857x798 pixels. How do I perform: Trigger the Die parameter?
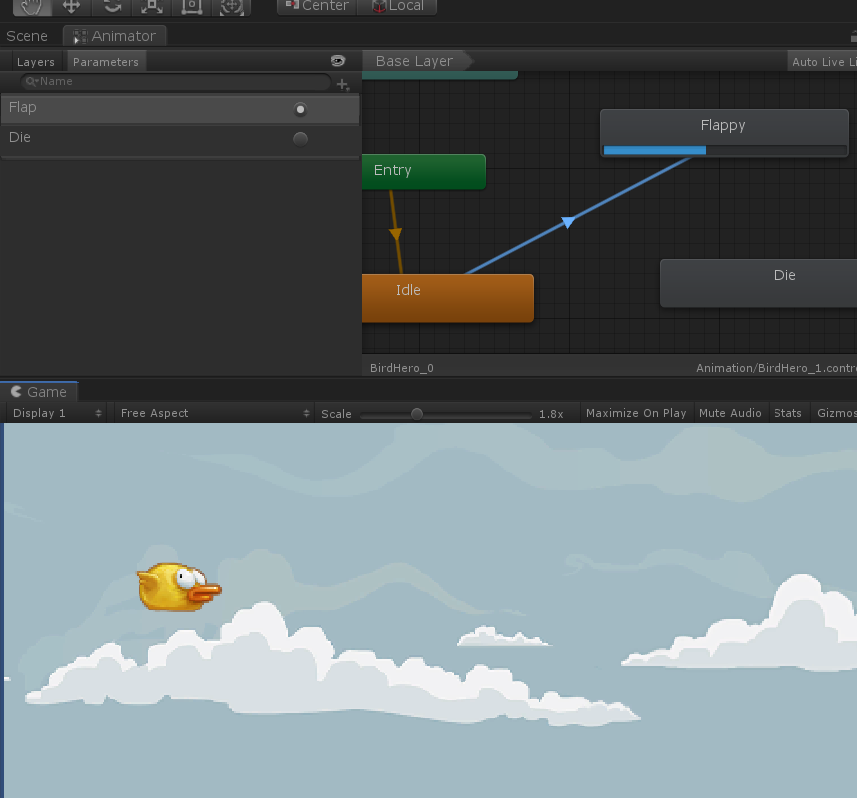[300, 138]
